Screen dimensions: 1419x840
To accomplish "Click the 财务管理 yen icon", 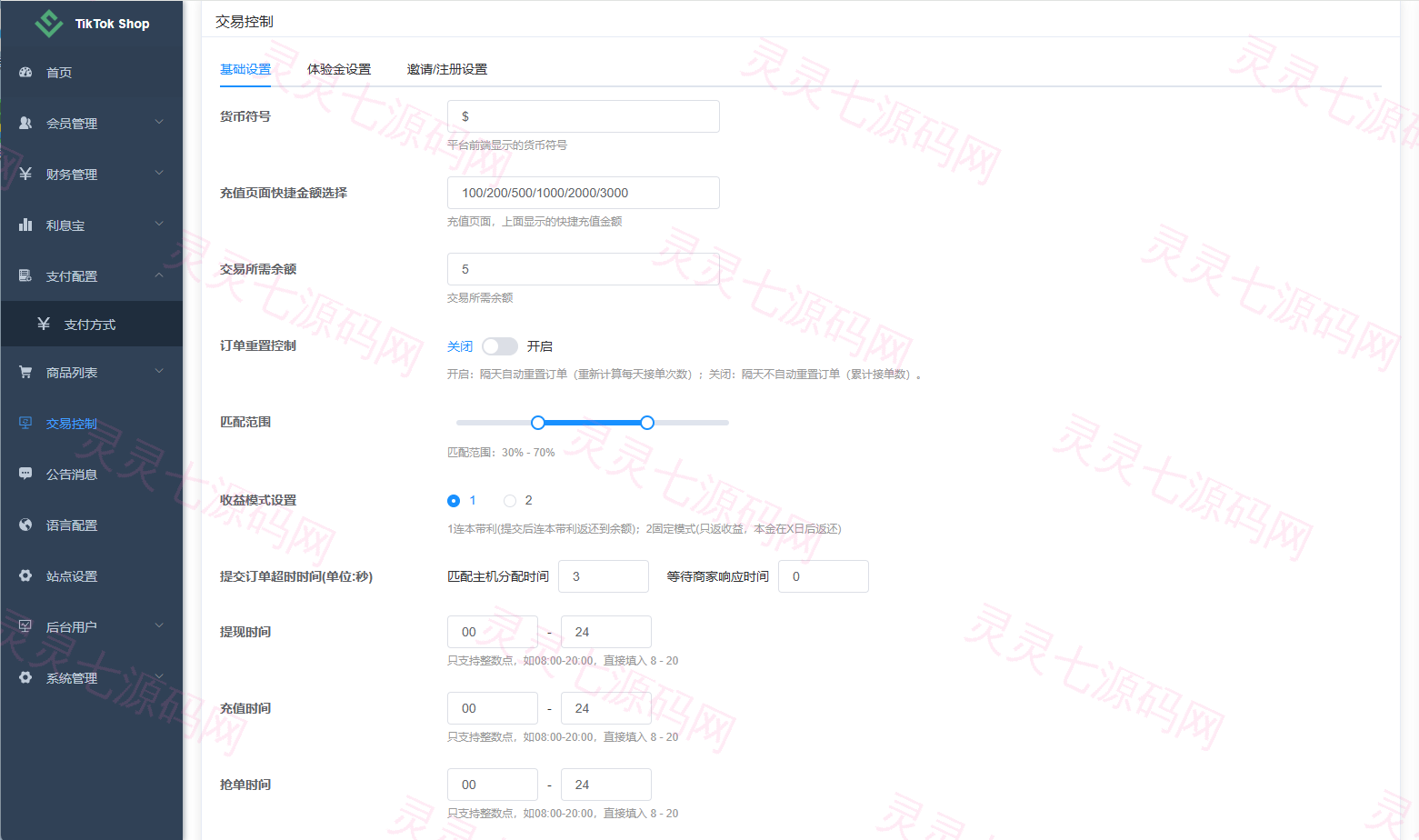I will (25, 174).
